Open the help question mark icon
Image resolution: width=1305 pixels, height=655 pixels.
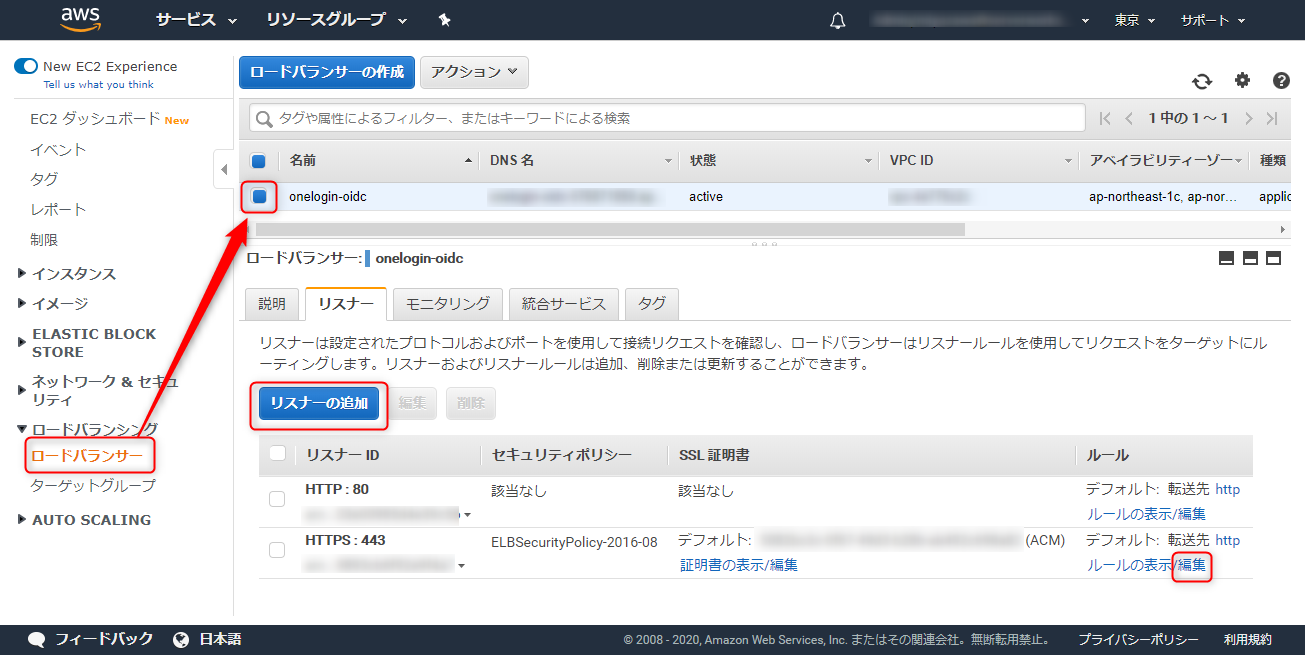1281,81
